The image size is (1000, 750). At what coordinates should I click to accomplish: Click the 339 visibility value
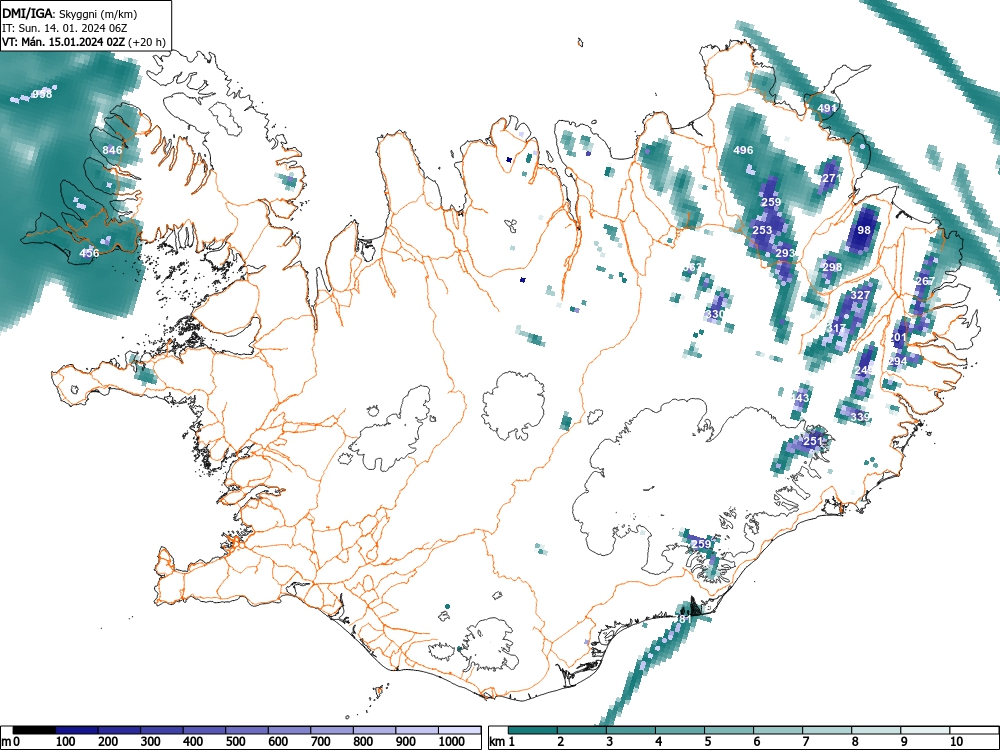860,417
